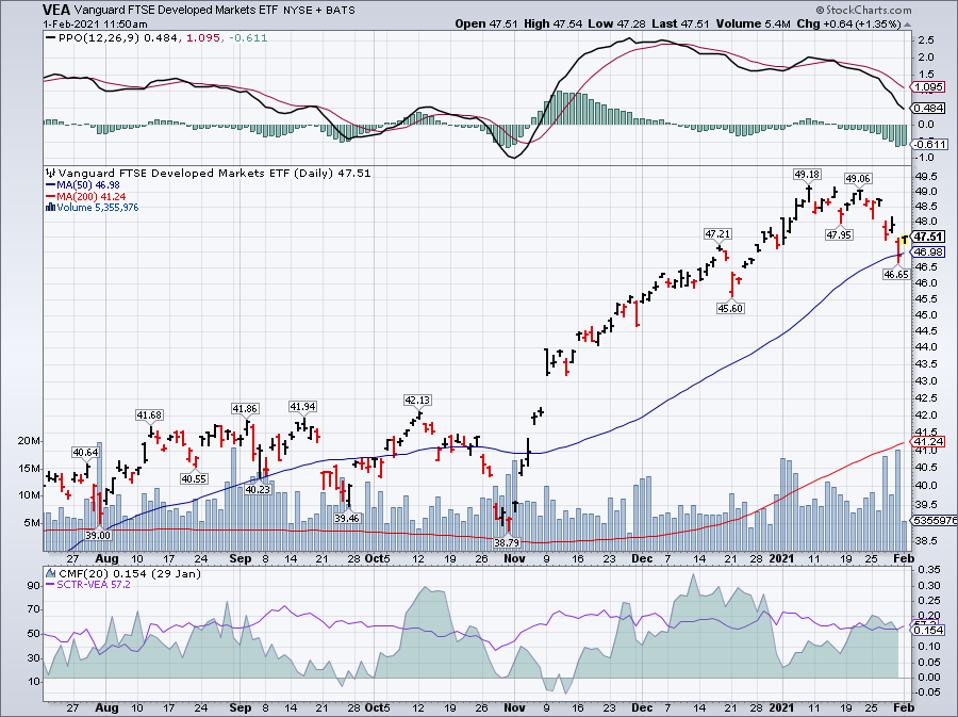The image size is (958, 717).
Task: Click the Volume 5,355,976 legend entry
Action: pos(93,208)
